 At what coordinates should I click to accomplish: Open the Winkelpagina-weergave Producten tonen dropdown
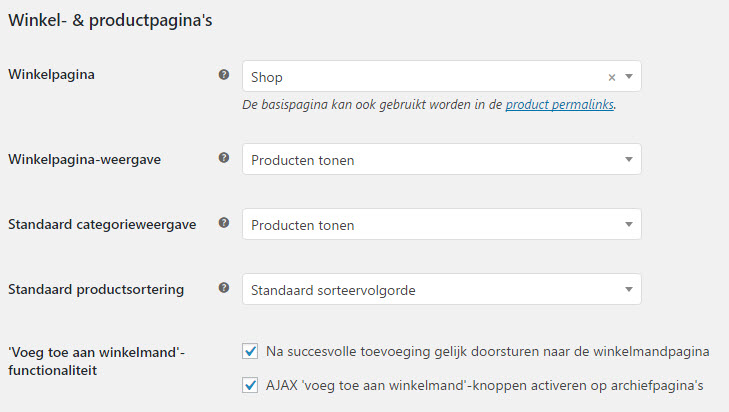click(442, 159)
